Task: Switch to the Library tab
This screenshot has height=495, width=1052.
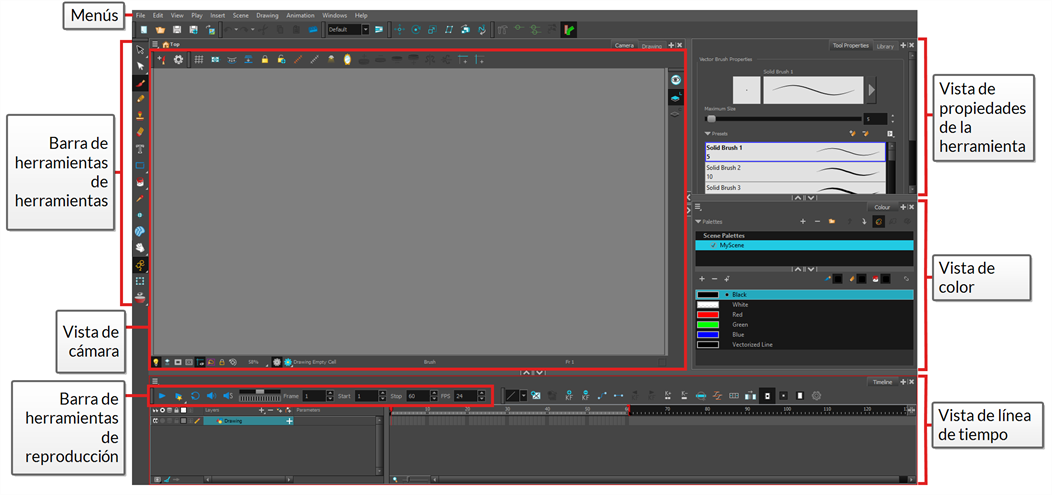Action: [x=885, y=46]
